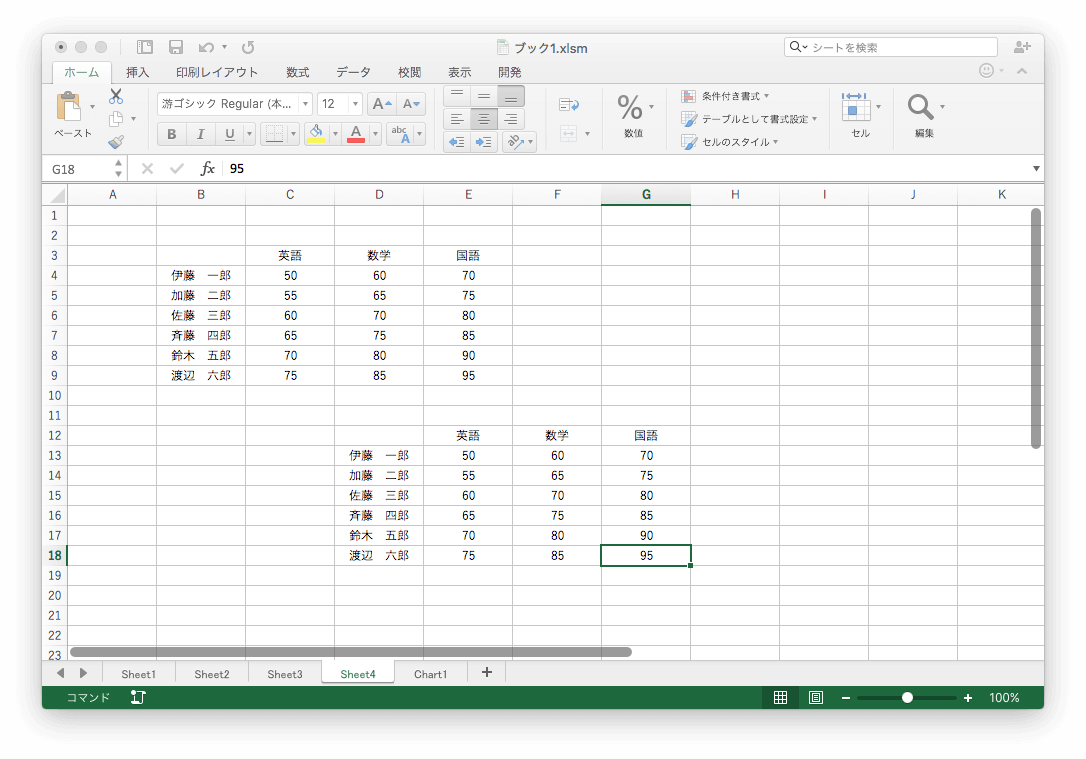The width and height of the screenshot is (1086, 759).
Task: Open the 数式 ribbon tab
Action: click(297, 72)
